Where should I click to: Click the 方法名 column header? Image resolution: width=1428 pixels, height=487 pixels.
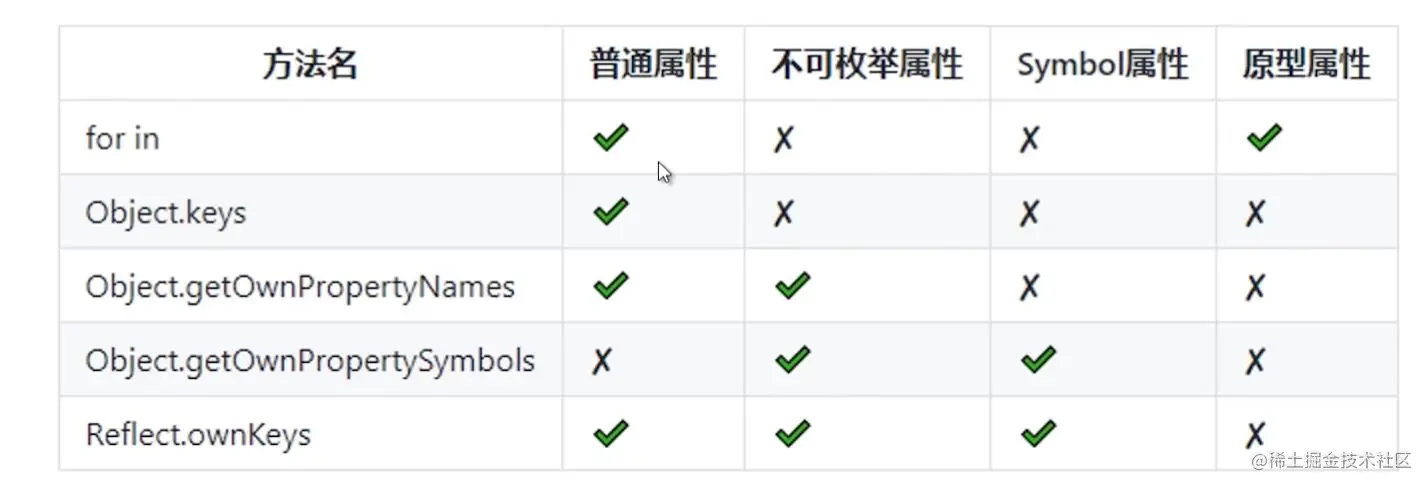click(310, 65)
